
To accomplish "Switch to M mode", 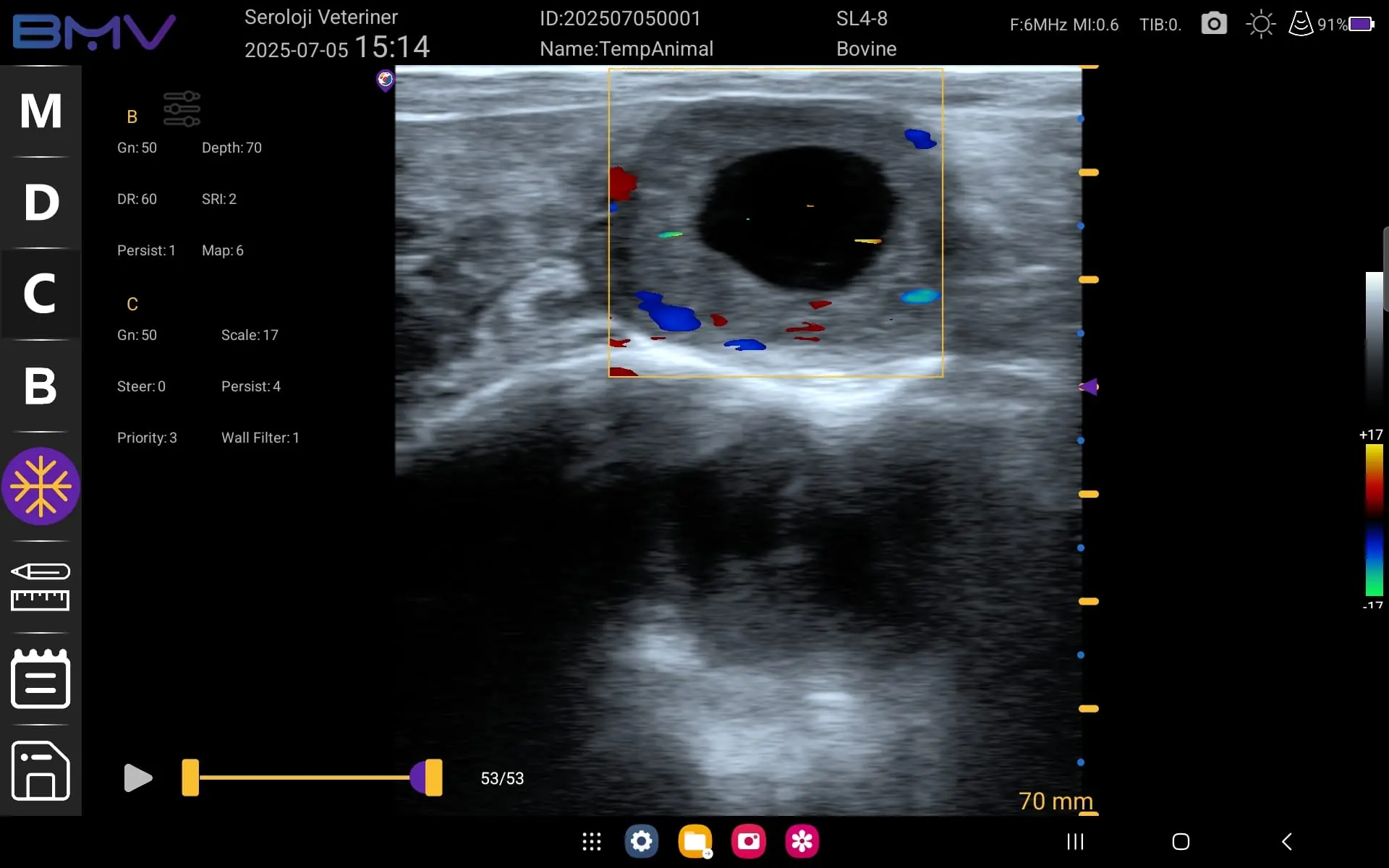I will (41, 111).
